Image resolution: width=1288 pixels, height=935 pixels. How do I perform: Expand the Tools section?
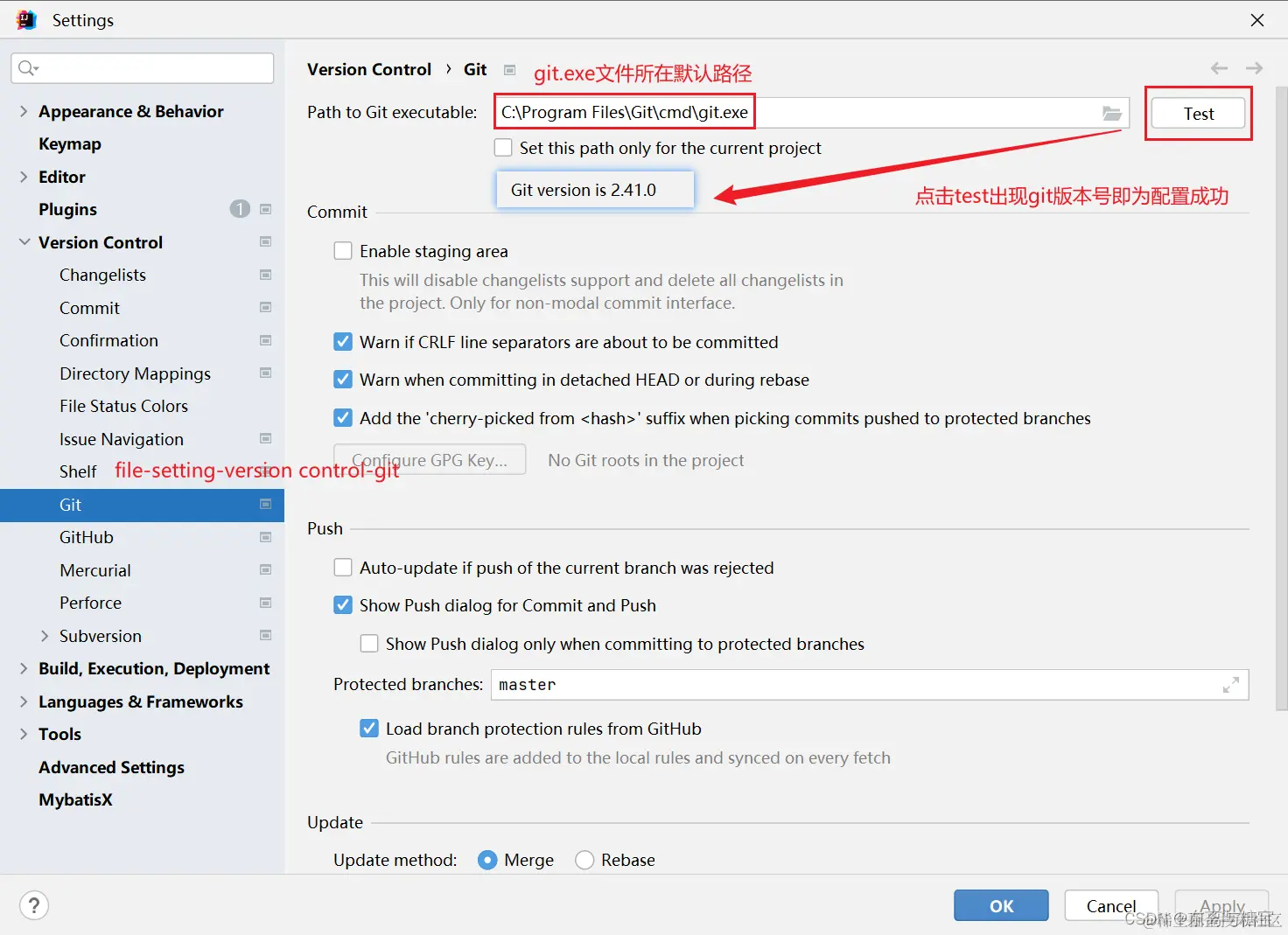click(24, 734)
